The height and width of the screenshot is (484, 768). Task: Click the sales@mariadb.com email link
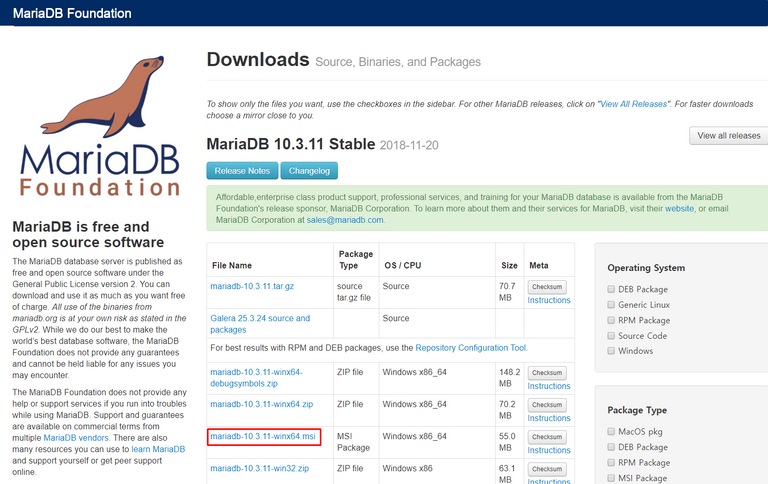tap(345, 220)
